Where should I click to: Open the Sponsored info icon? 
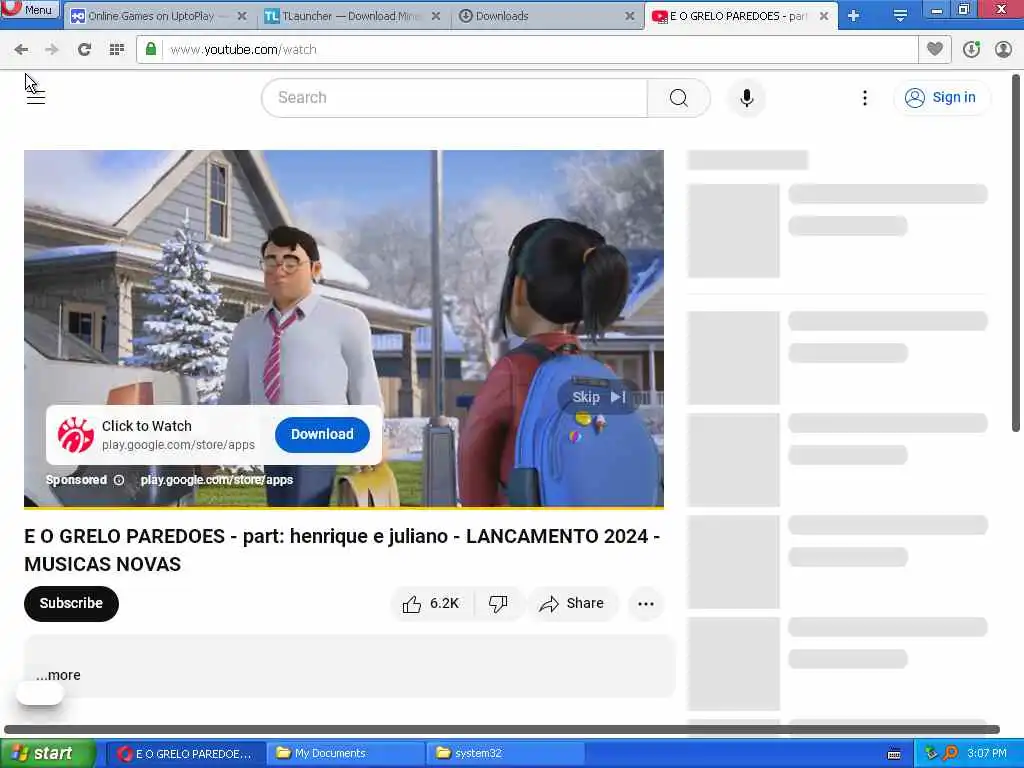[119, 480]
